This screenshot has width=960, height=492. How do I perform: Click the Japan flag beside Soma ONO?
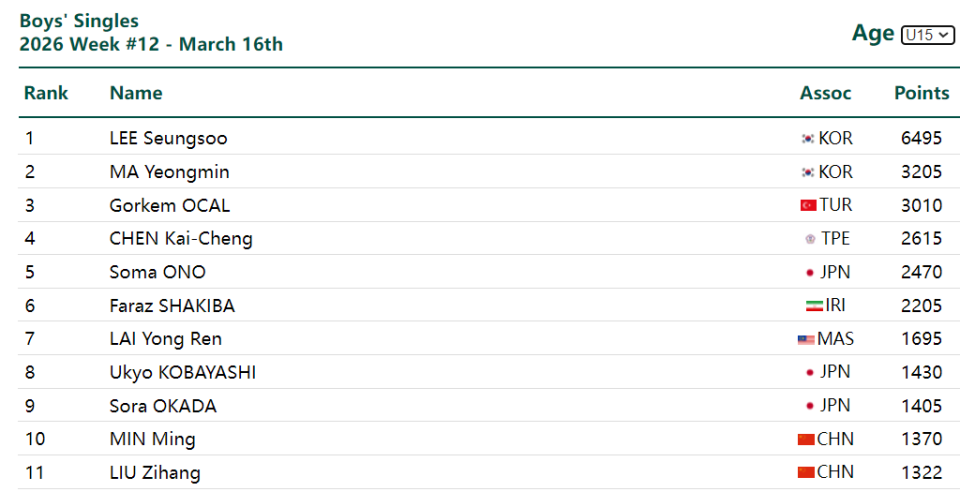pyautogui.click(x=809, y=273)
